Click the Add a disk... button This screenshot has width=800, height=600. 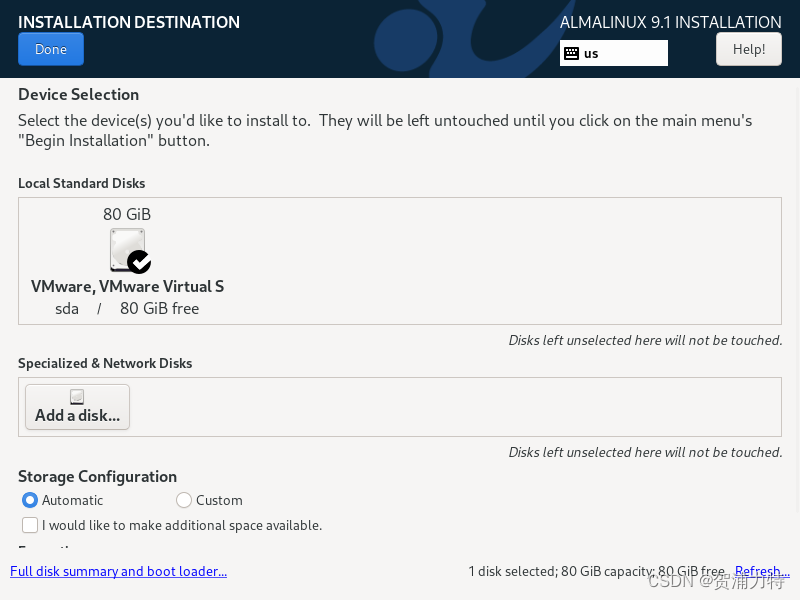(x=78, y=407)
